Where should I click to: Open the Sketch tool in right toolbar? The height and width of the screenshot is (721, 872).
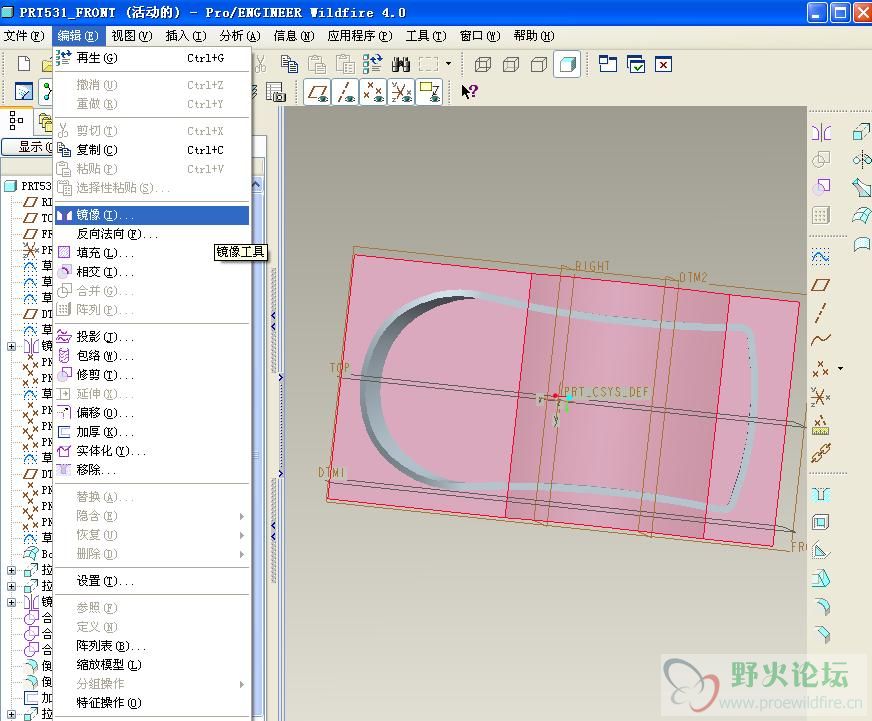(821, 256)
